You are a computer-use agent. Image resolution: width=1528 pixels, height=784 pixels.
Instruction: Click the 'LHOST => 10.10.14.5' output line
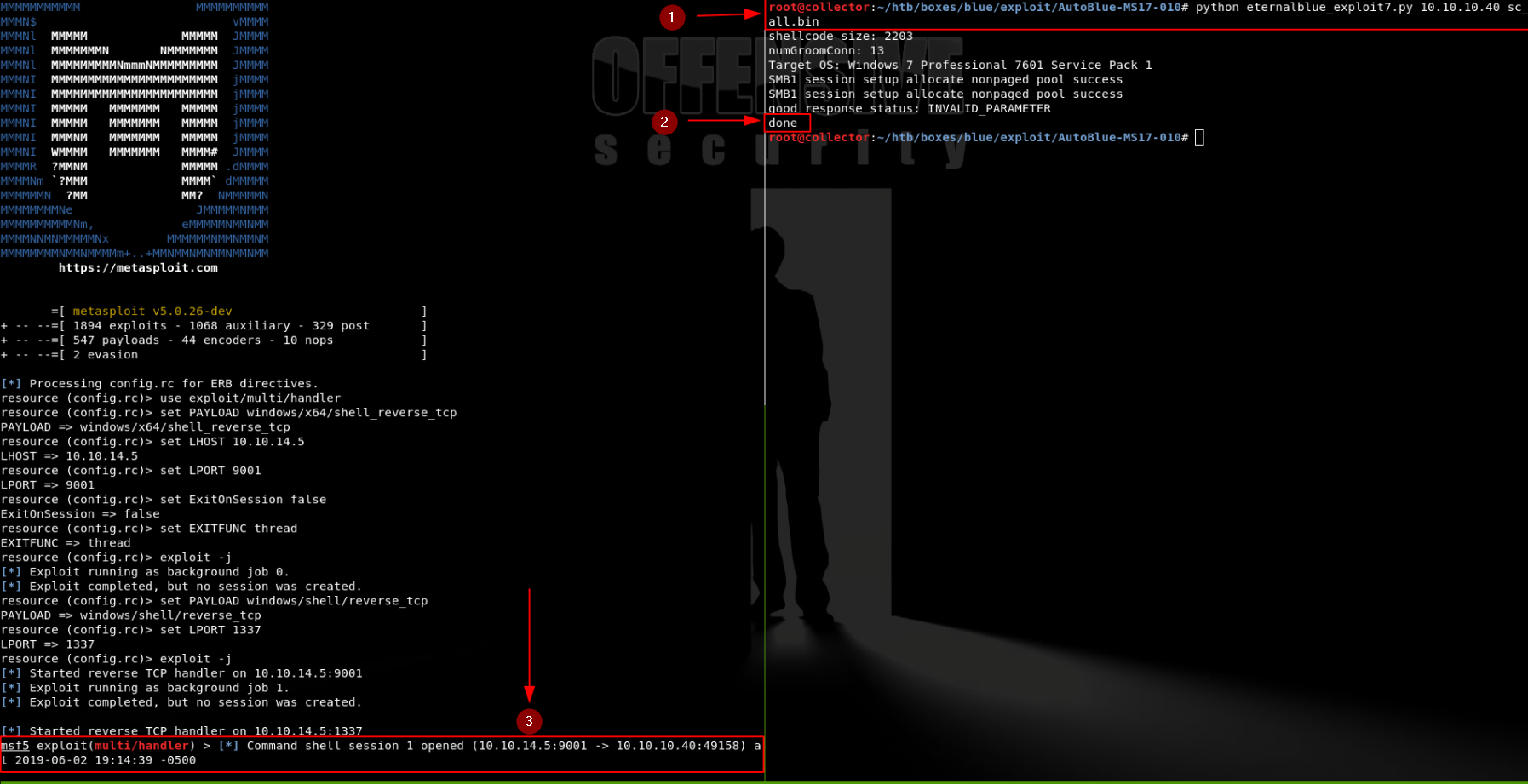click(x=69, y=456)
